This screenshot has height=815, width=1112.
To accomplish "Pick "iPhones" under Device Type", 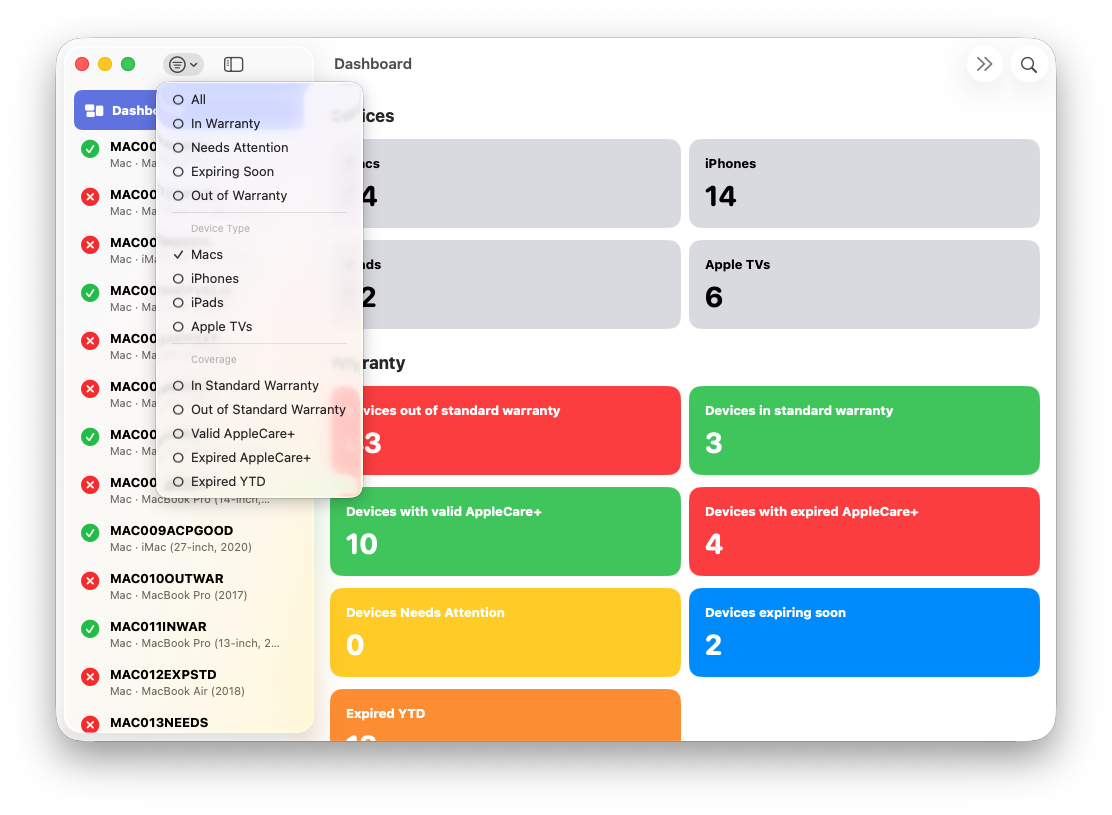I will pos(215,279).
